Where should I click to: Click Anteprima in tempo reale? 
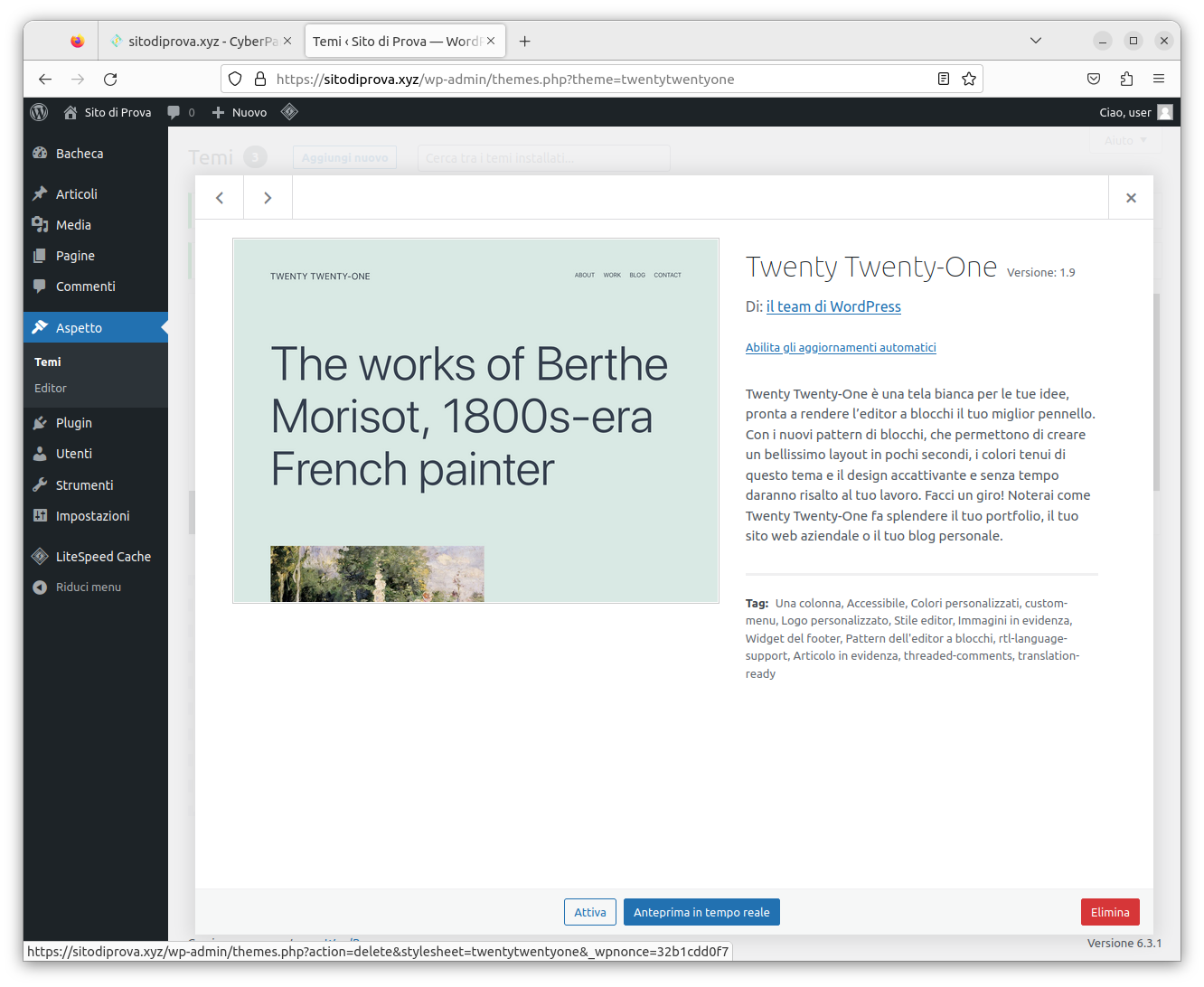(x=701, y=912)
